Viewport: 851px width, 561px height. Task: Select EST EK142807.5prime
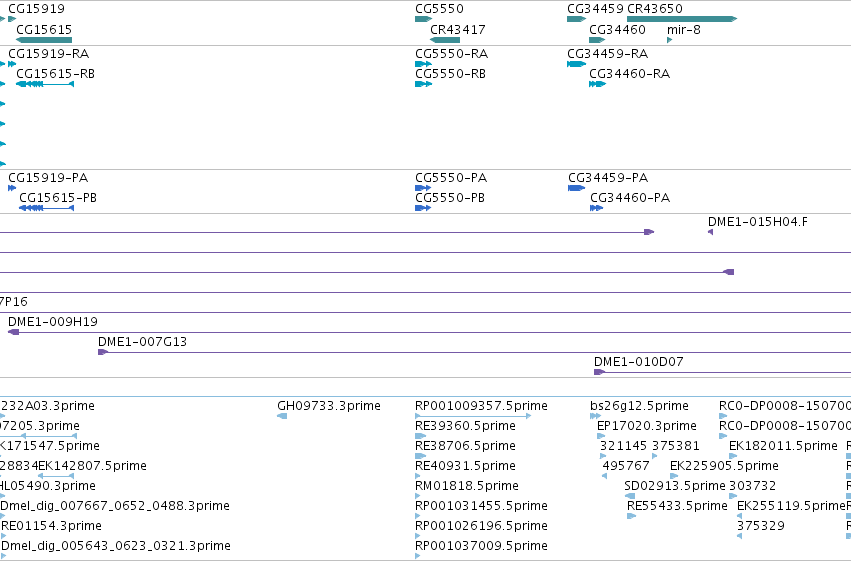[56, 476]
